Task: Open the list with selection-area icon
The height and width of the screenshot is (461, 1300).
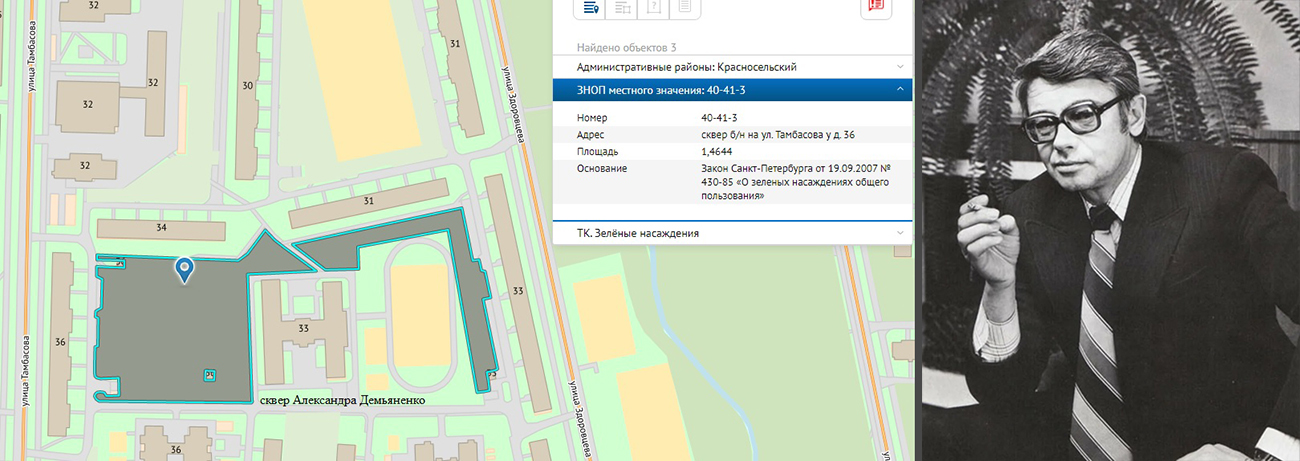Action: point(621,7)
